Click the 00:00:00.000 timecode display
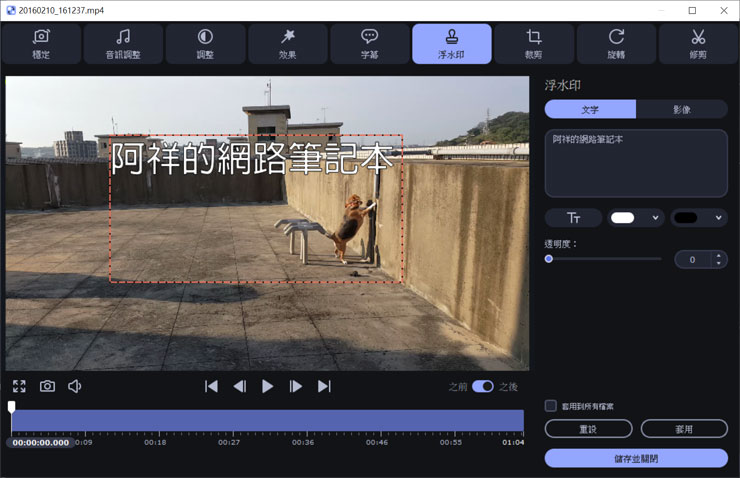Screen dimensions: 740x478 pos(41,443)
